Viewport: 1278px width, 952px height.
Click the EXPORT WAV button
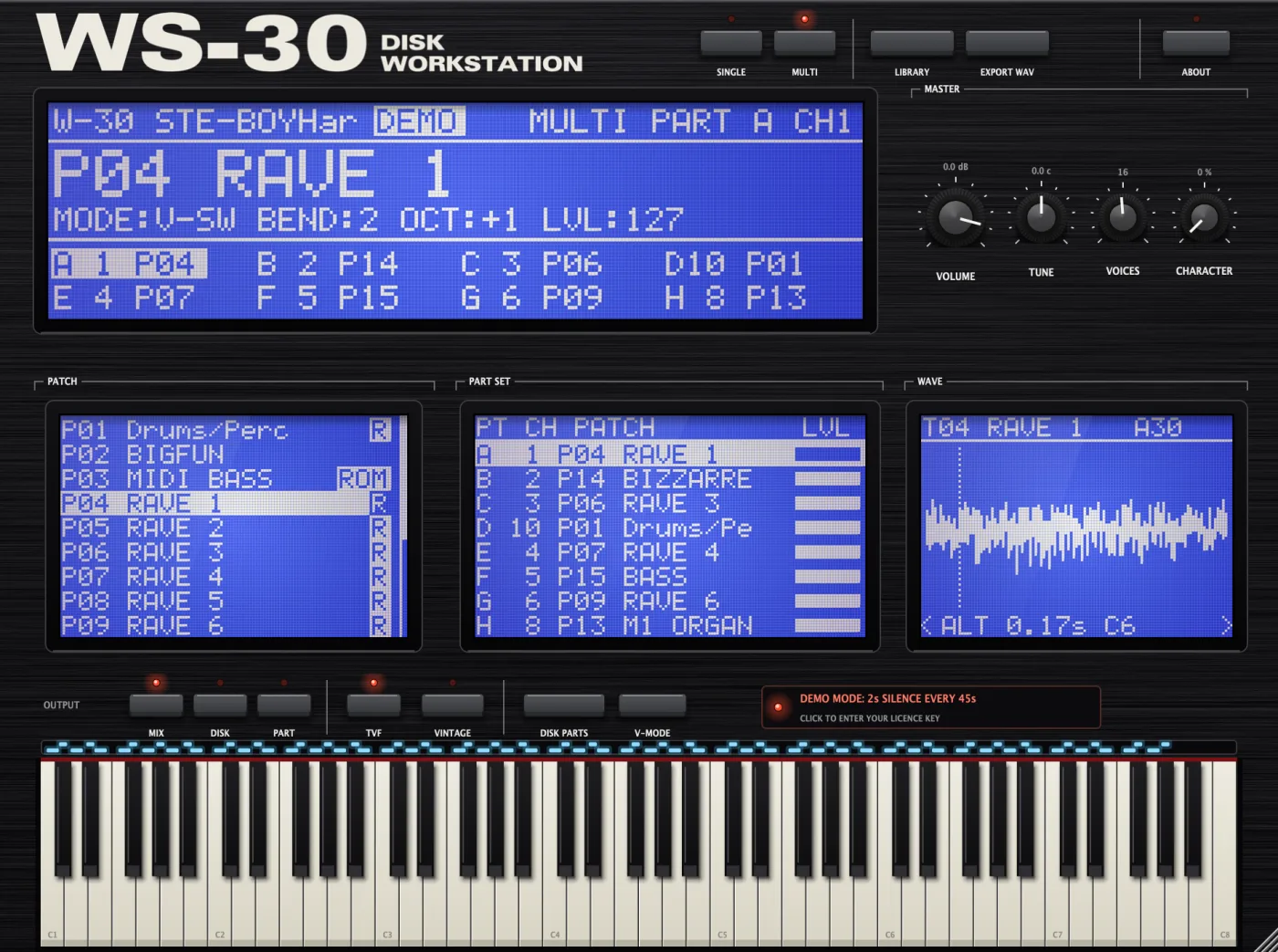pyautogui.click(x=1007, y=43)
